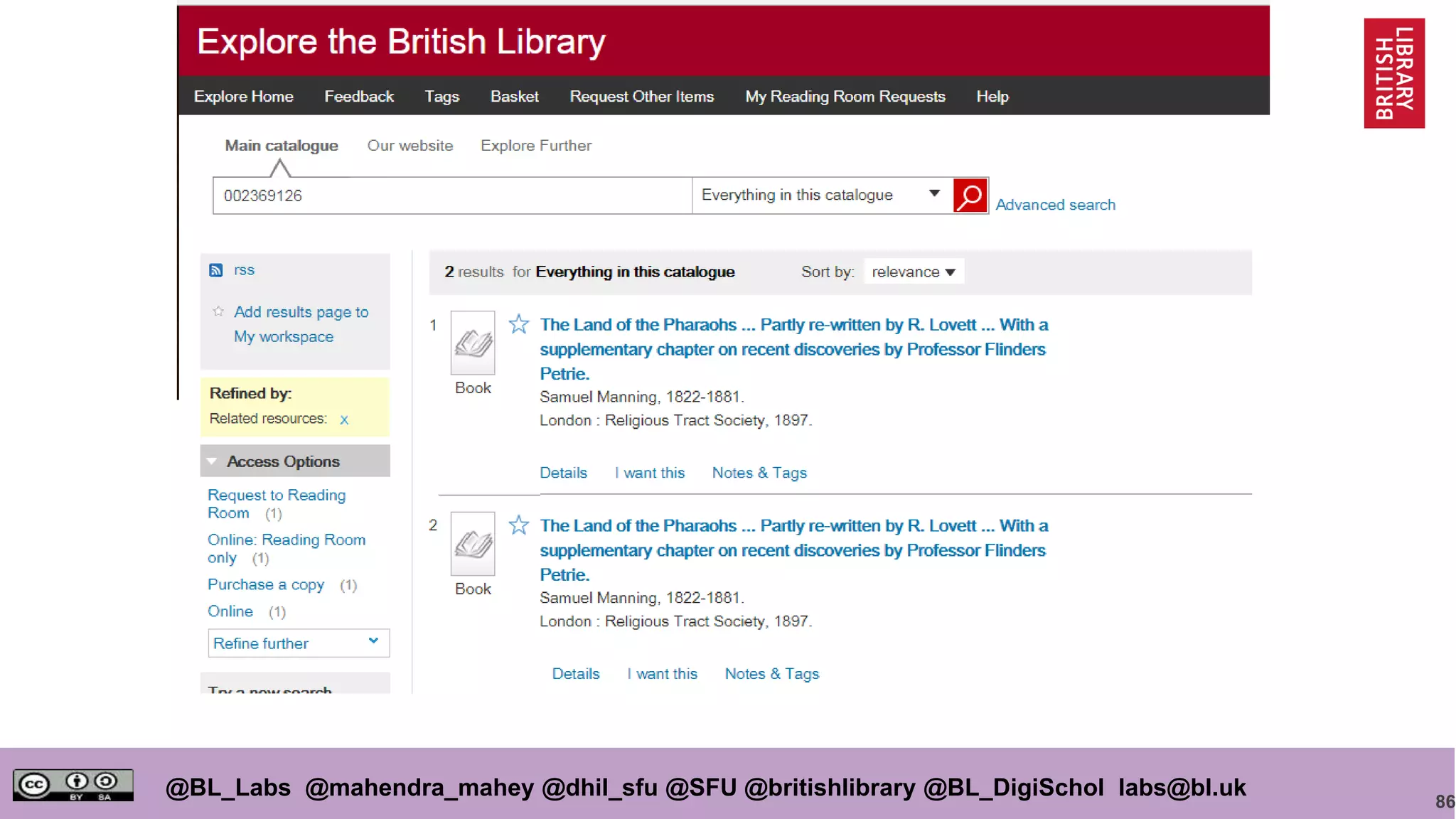Open the title link of result 1
This screenshot has width=1456, height=819.
(793, 349)
